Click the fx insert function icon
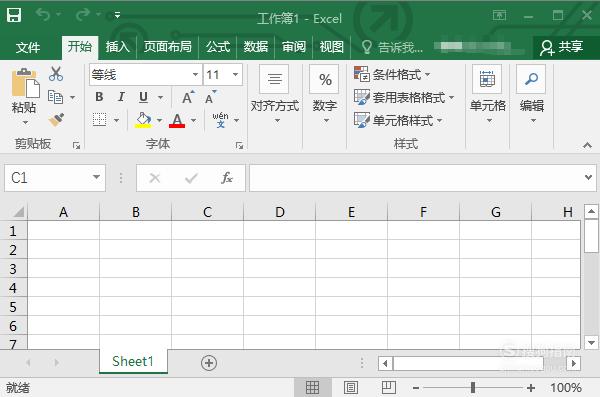Screen dimensions: 600x397 tap(227, 178)
